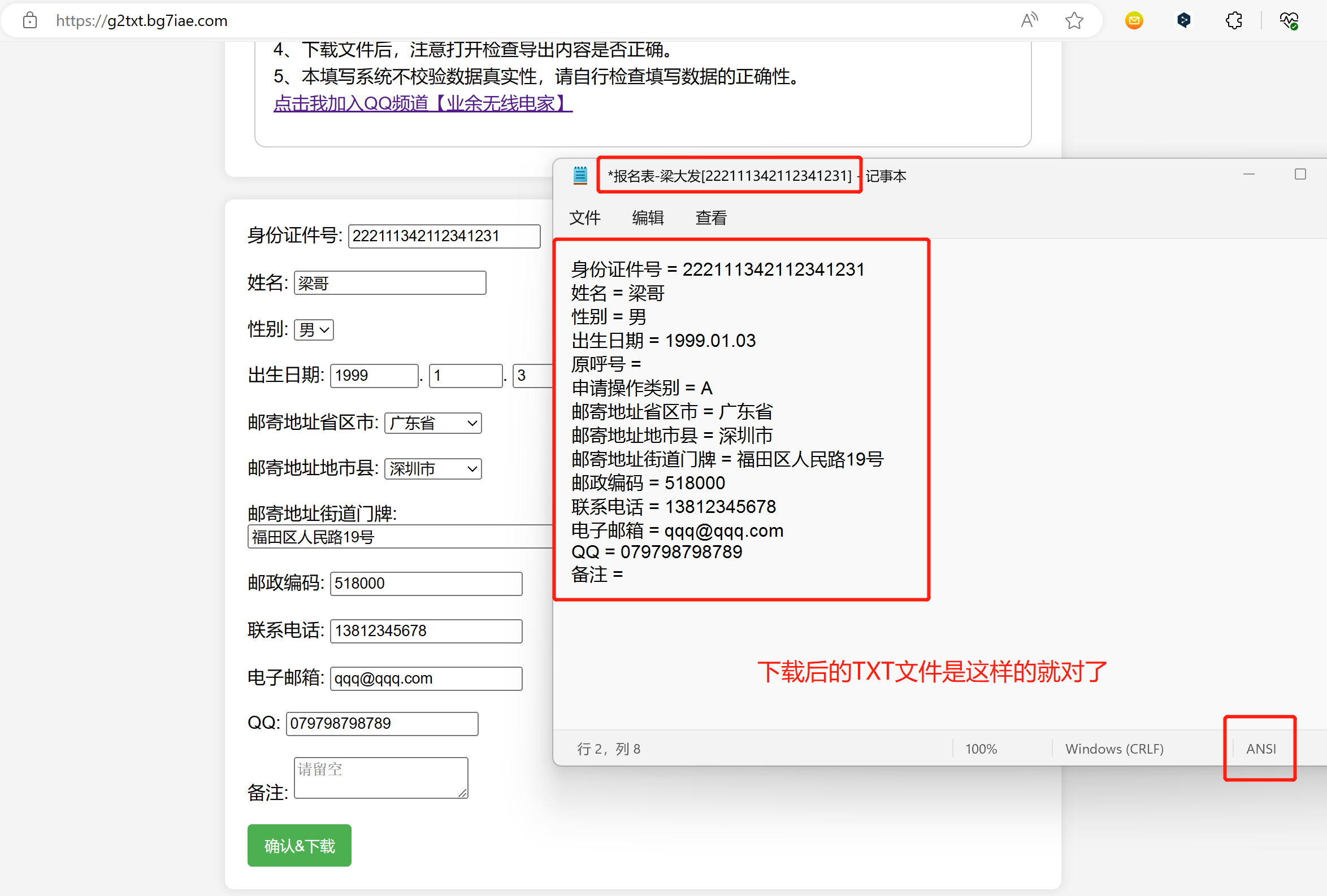Open the 编辑 menu in Notepad

pyautogui.click(x=648, y=218)
